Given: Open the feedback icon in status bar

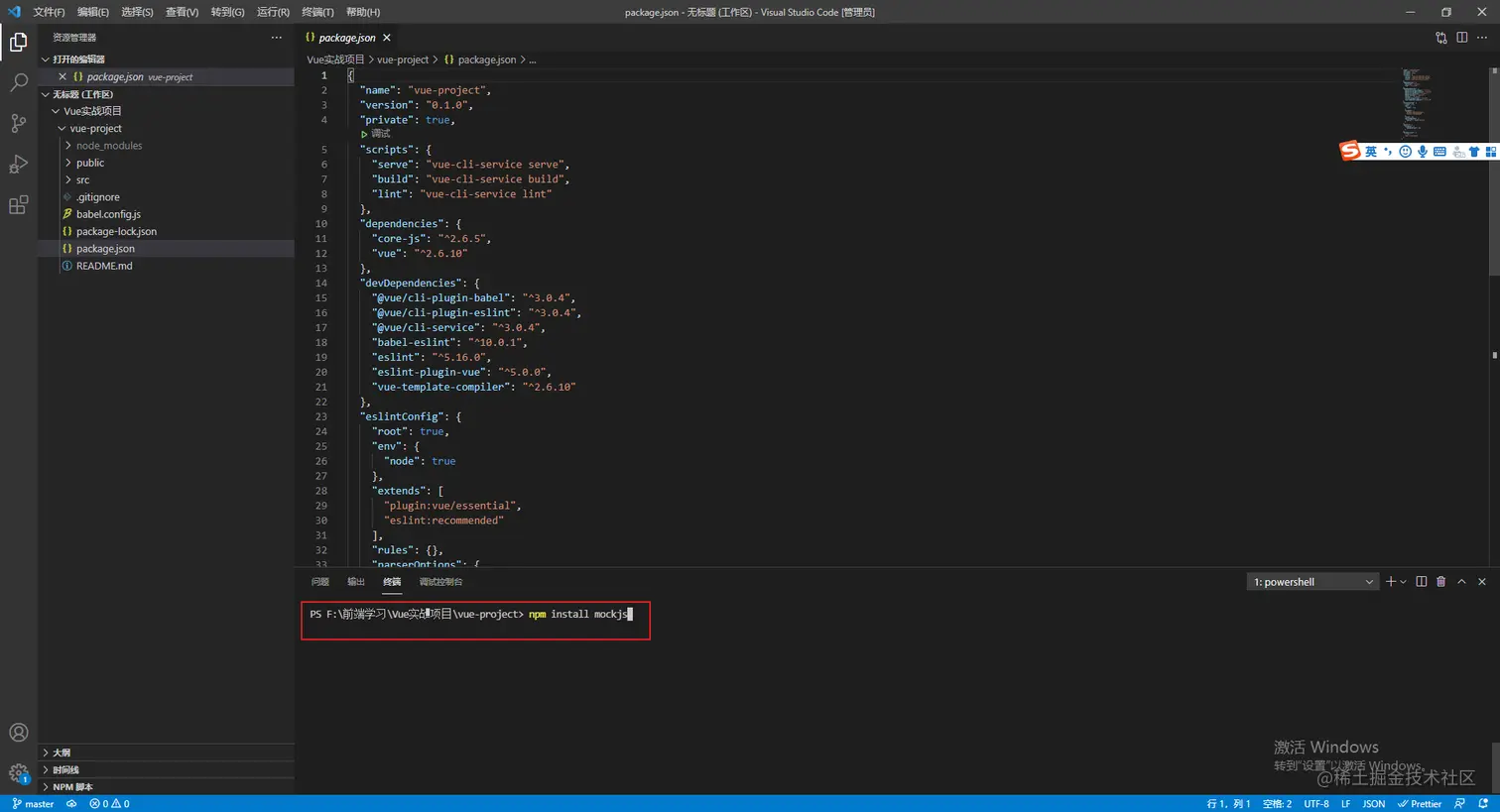Looking at the screenshot, I should 1459,804.
